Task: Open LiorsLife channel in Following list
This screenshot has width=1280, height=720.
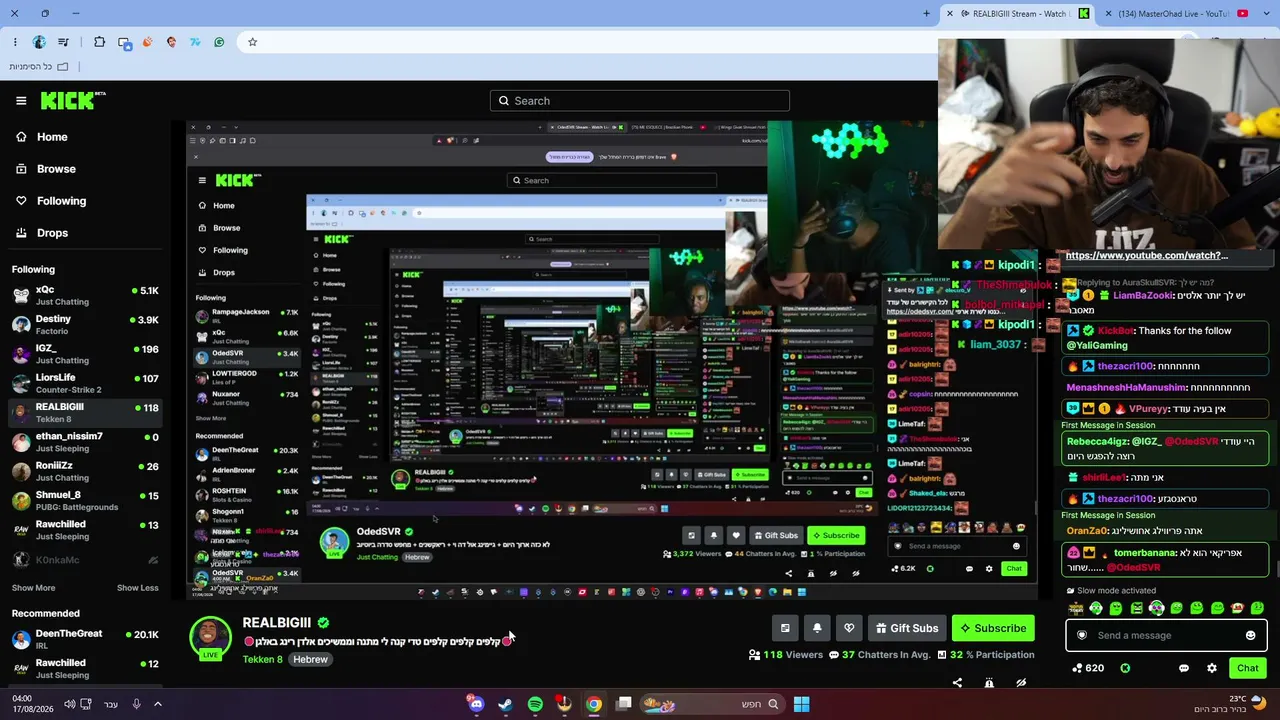Action: [85, 383]
